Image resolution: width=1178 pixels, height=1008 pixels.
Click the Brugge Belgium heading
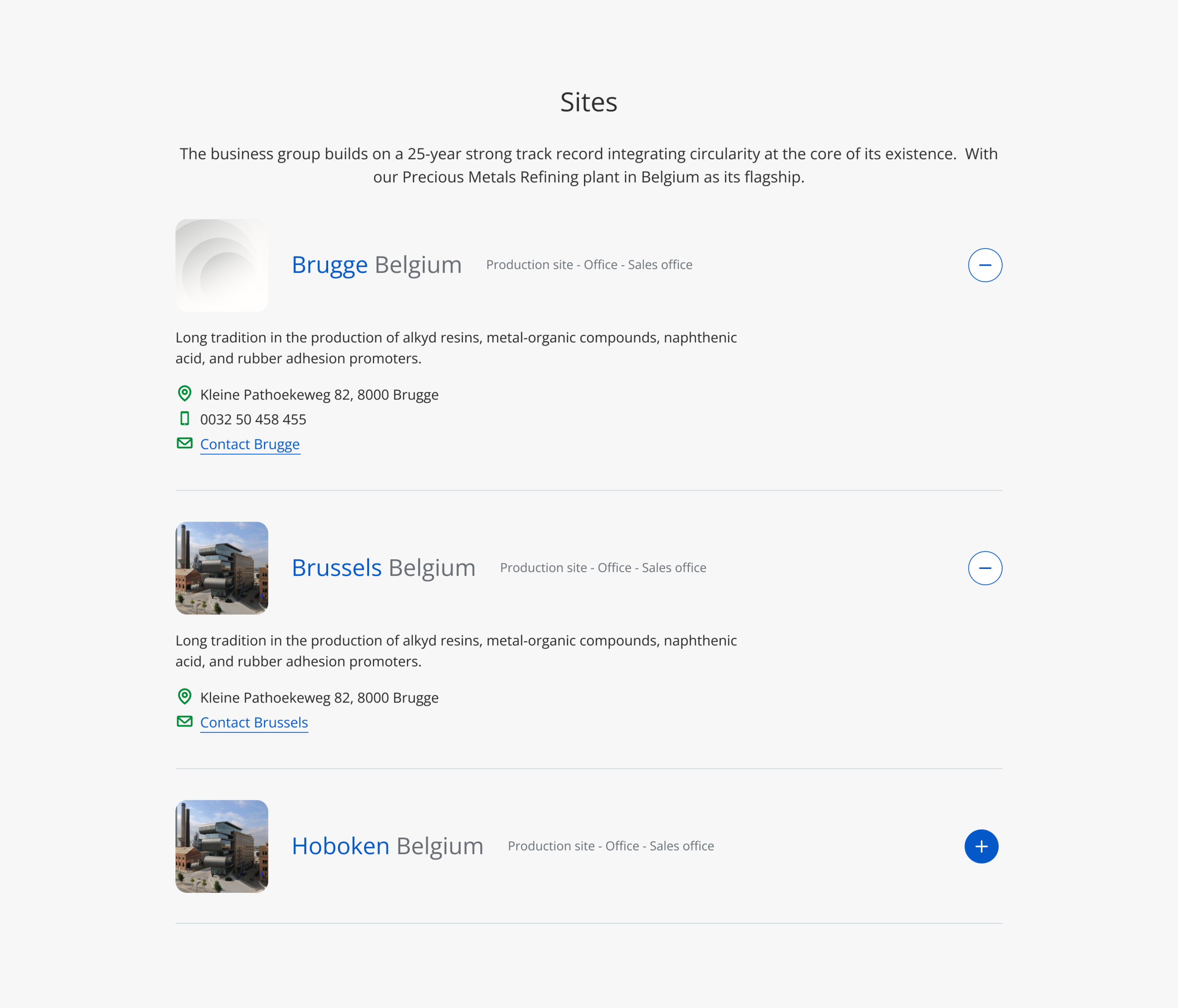tap(376, 265)
